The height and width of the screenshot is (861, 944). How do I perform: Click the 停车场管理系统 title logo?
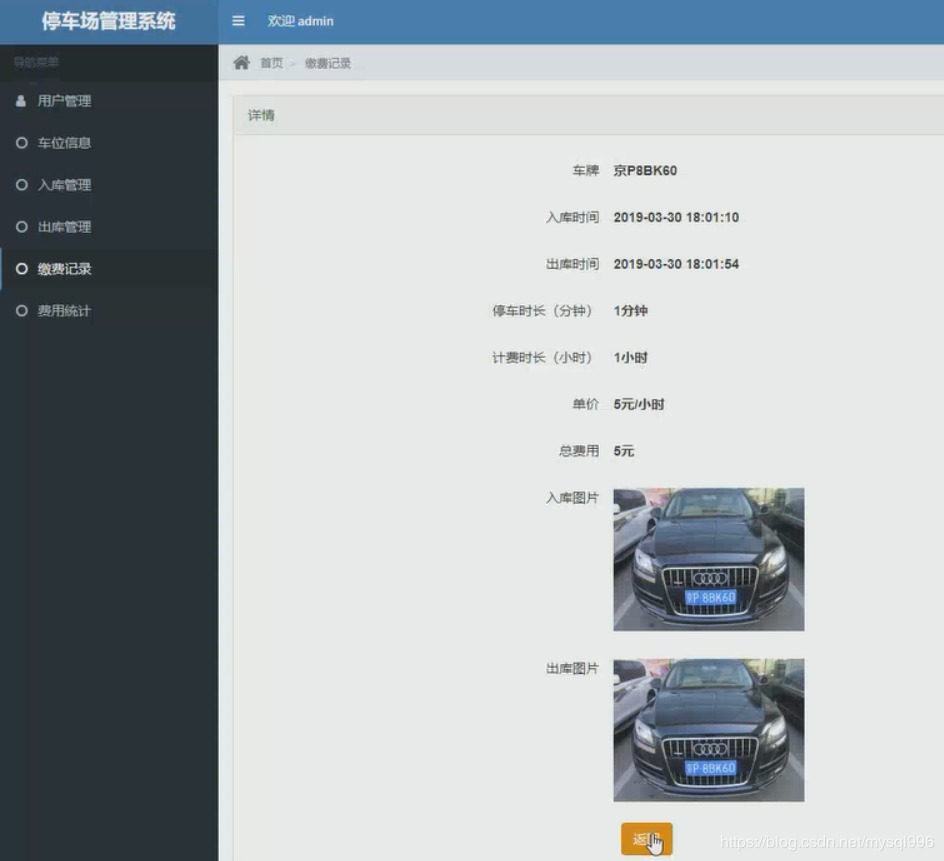pyautogui.click(x=108, y=21)
